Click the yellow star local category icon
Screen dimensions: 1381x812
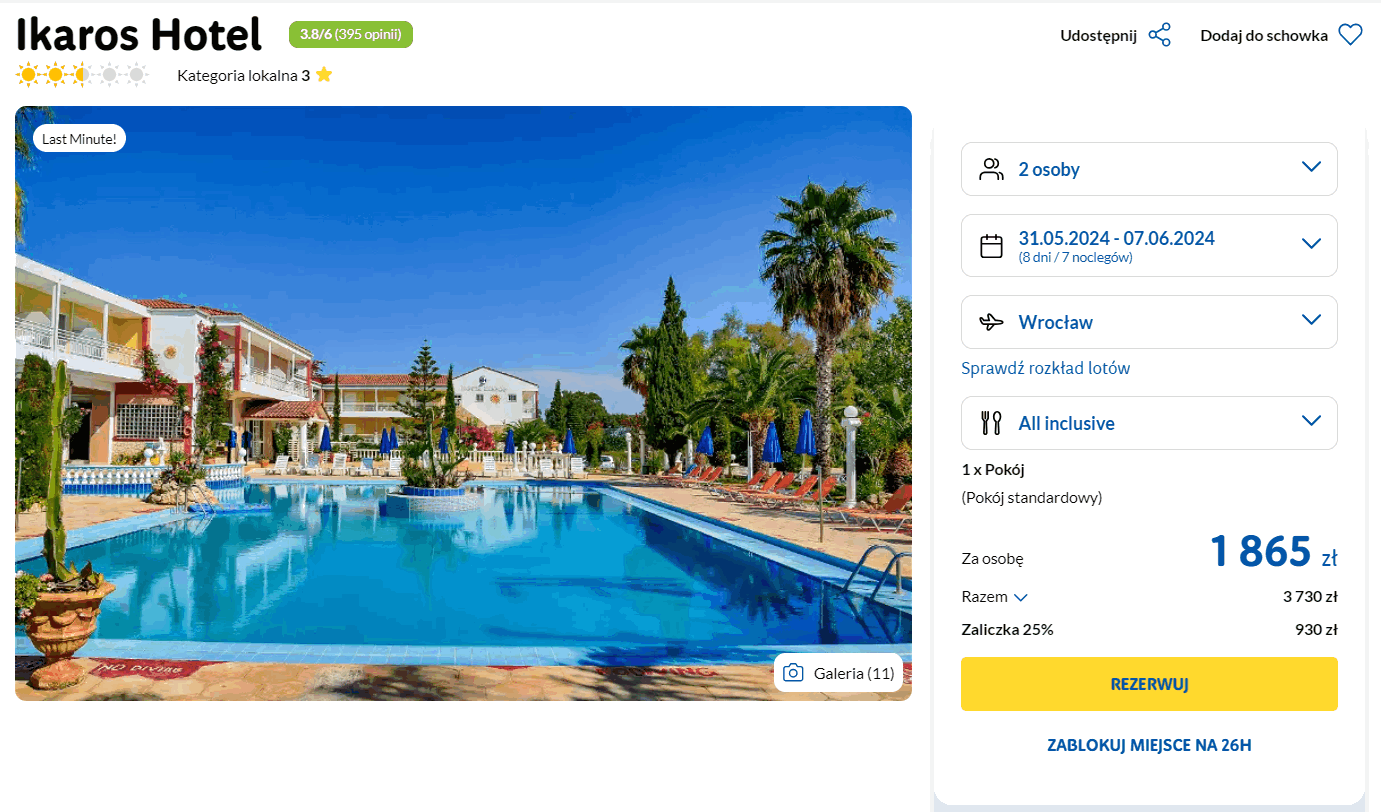(323, 75)
